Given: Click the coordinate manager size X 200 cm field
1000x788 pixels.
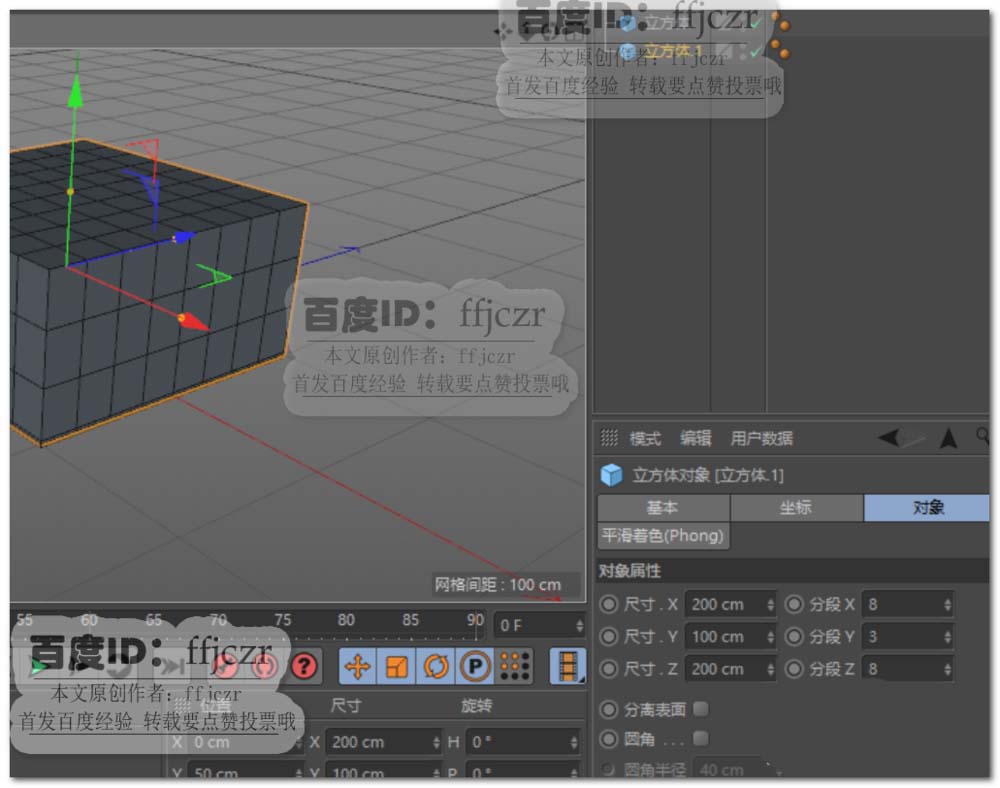Looking at the screenshot, I should pos(383,742).
